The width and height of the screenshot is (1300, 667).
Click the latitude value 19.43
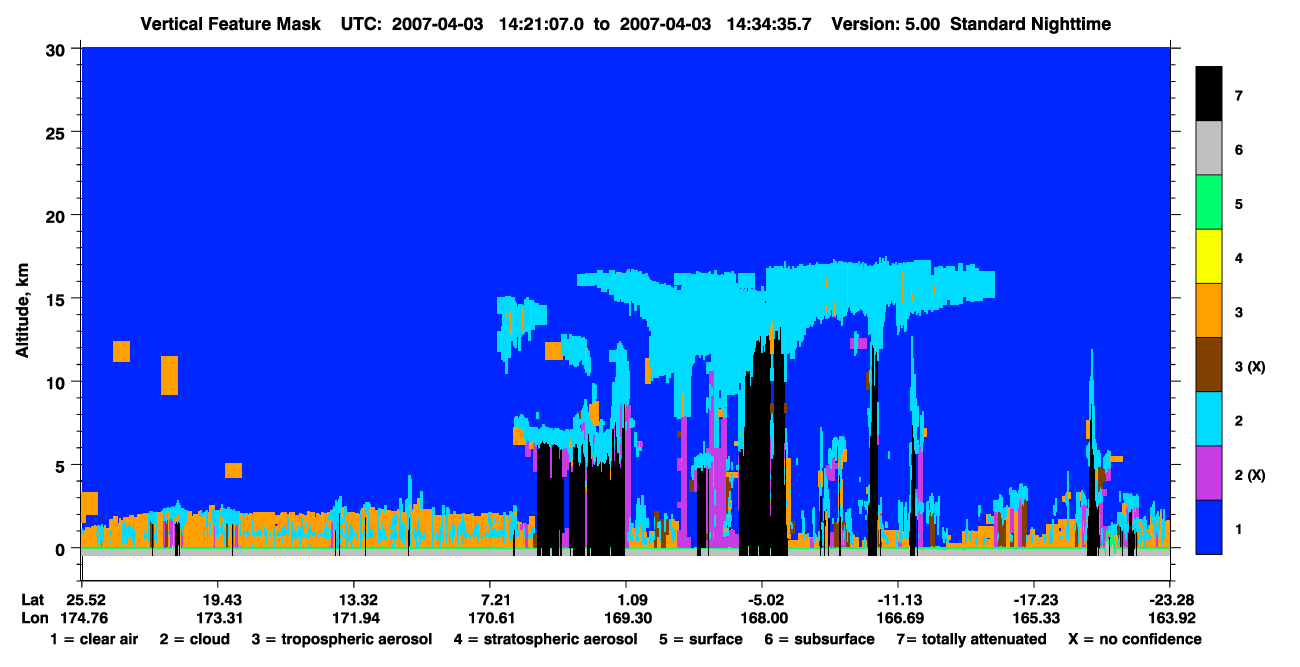click(218, 599)
